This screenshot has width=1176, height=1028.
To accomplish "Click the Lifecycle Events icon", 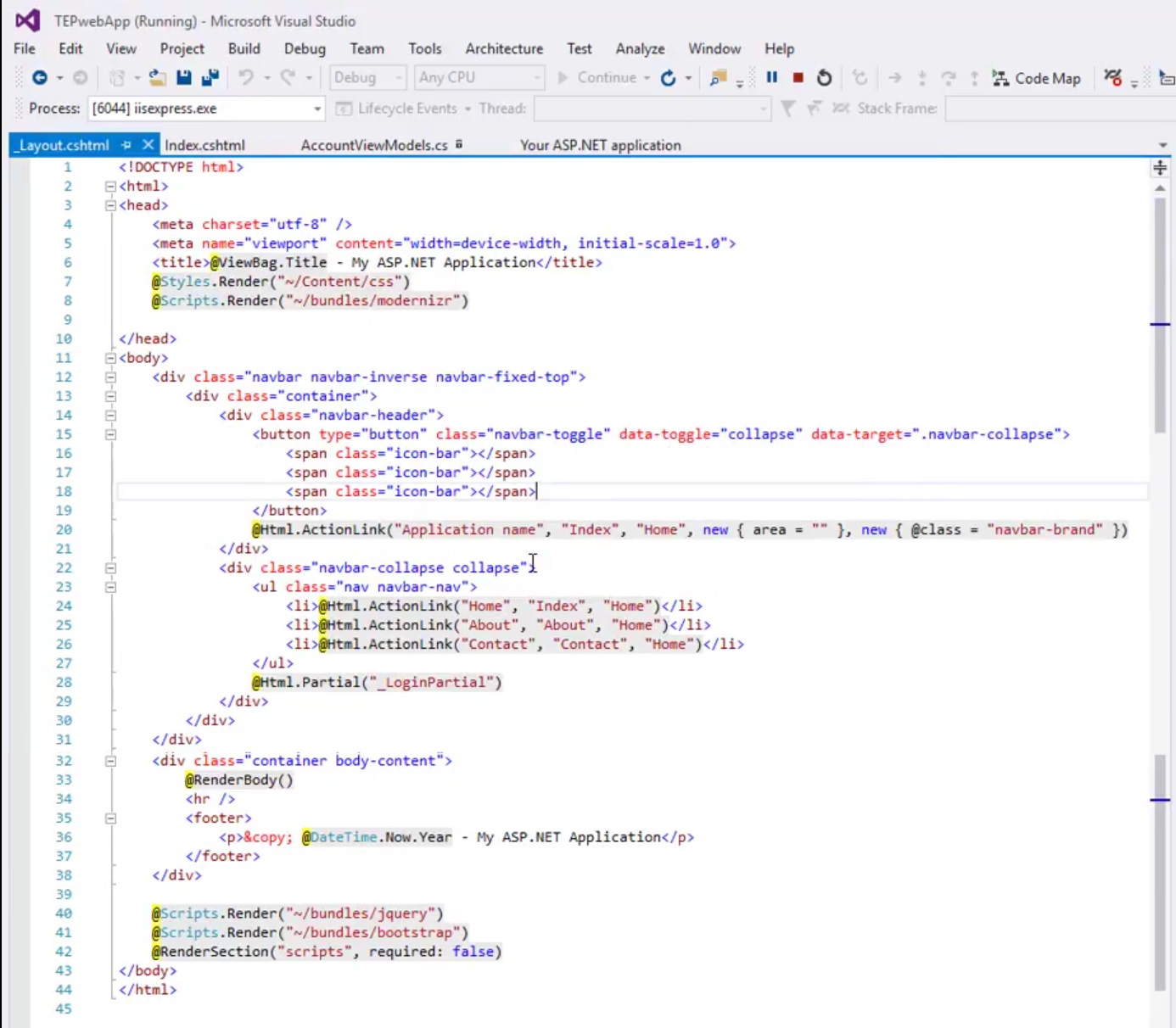I will coord(344,109).
